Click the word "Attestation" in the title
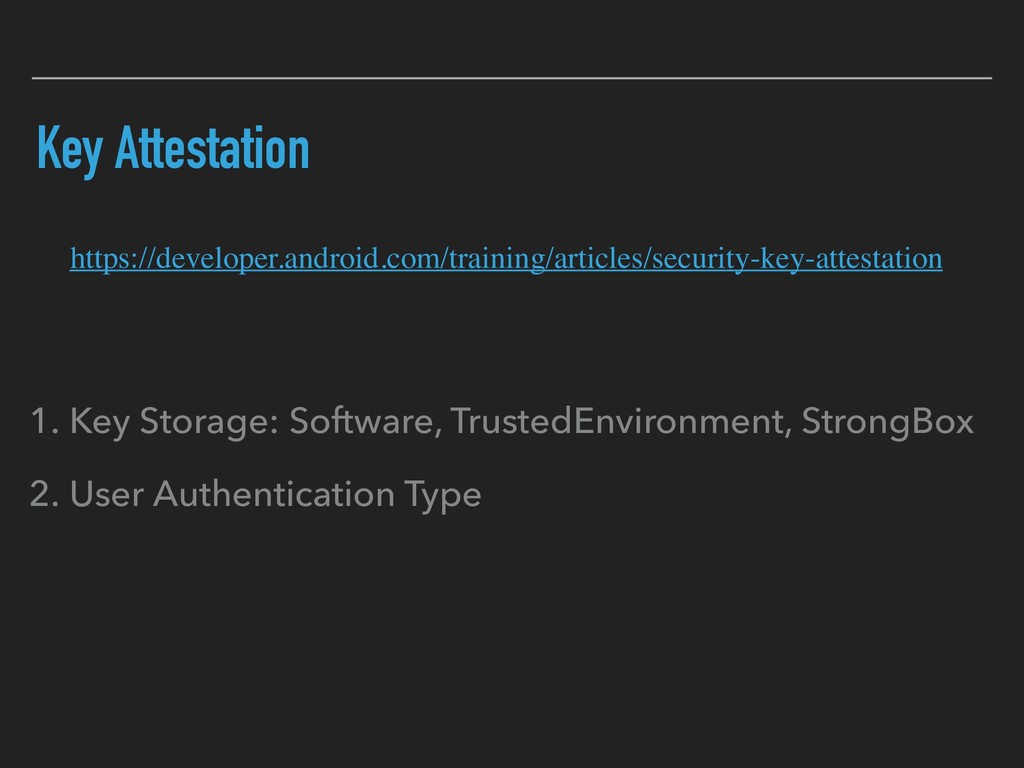The width and height of the screenshot is (1024, 768). click(x=211, y=151)
